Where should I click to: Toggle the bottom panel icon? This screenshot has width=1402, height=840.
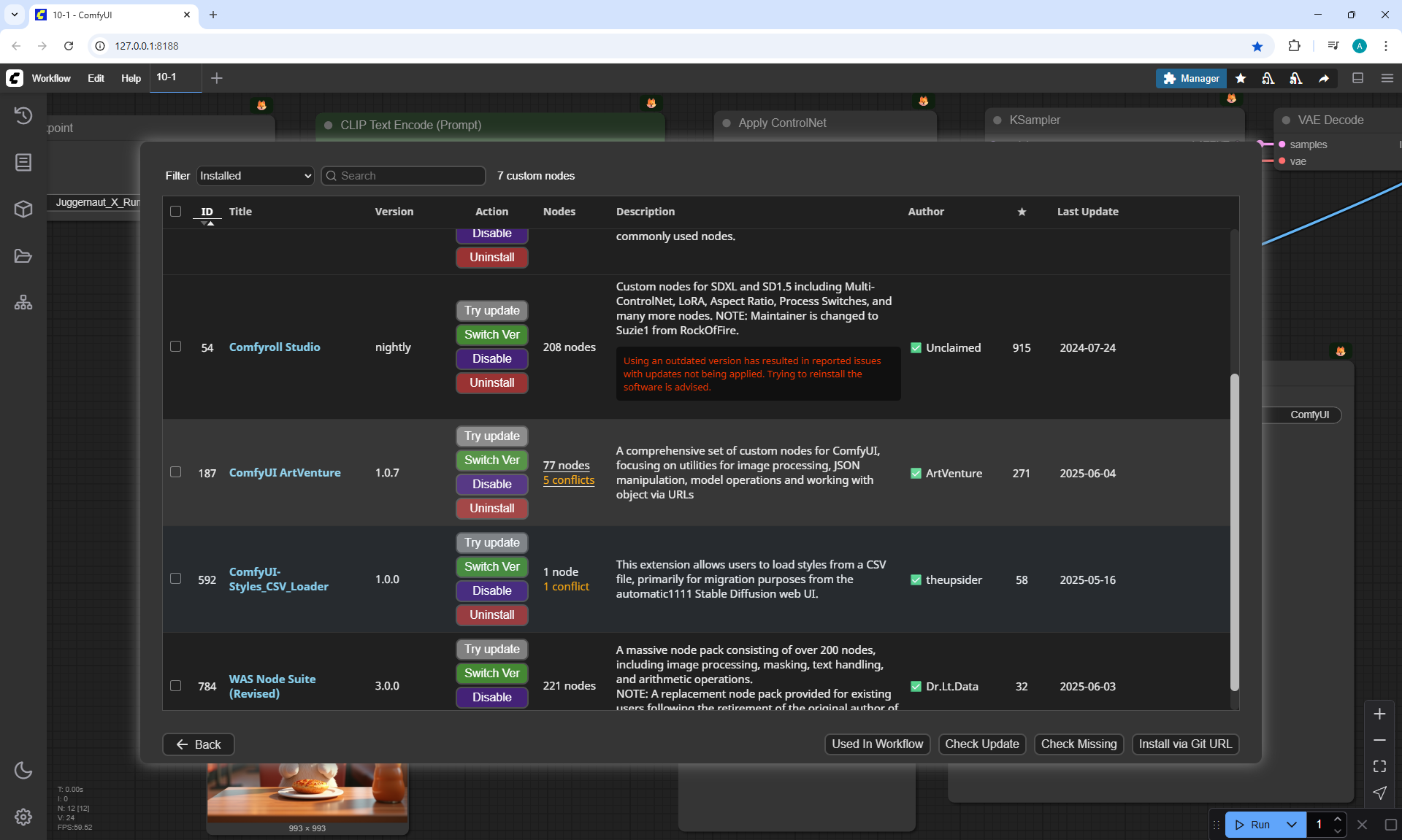(1357, 78)
